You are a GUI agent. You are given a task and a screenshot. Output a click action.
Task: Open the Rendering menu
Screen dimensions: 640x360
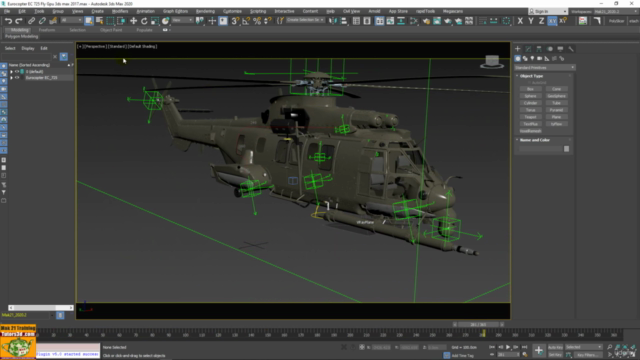205,11
